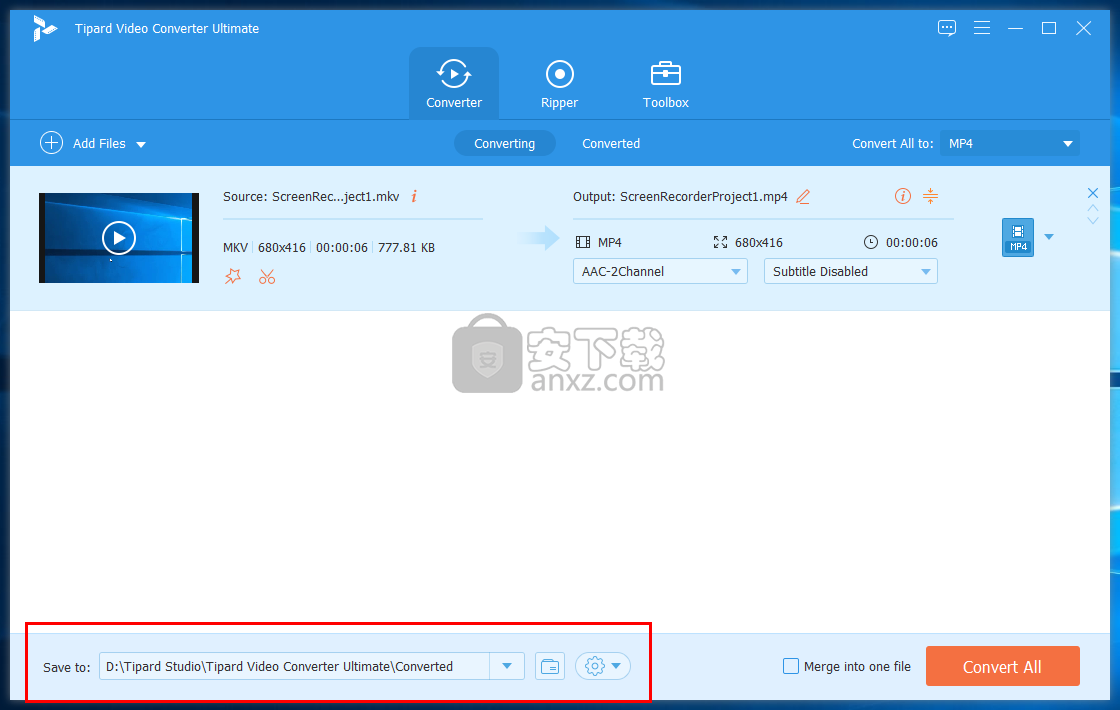The width and height of the screenshot is (1120, 710).
Task: Minimize the Tipard window
Action: [x=1015, y=28]
